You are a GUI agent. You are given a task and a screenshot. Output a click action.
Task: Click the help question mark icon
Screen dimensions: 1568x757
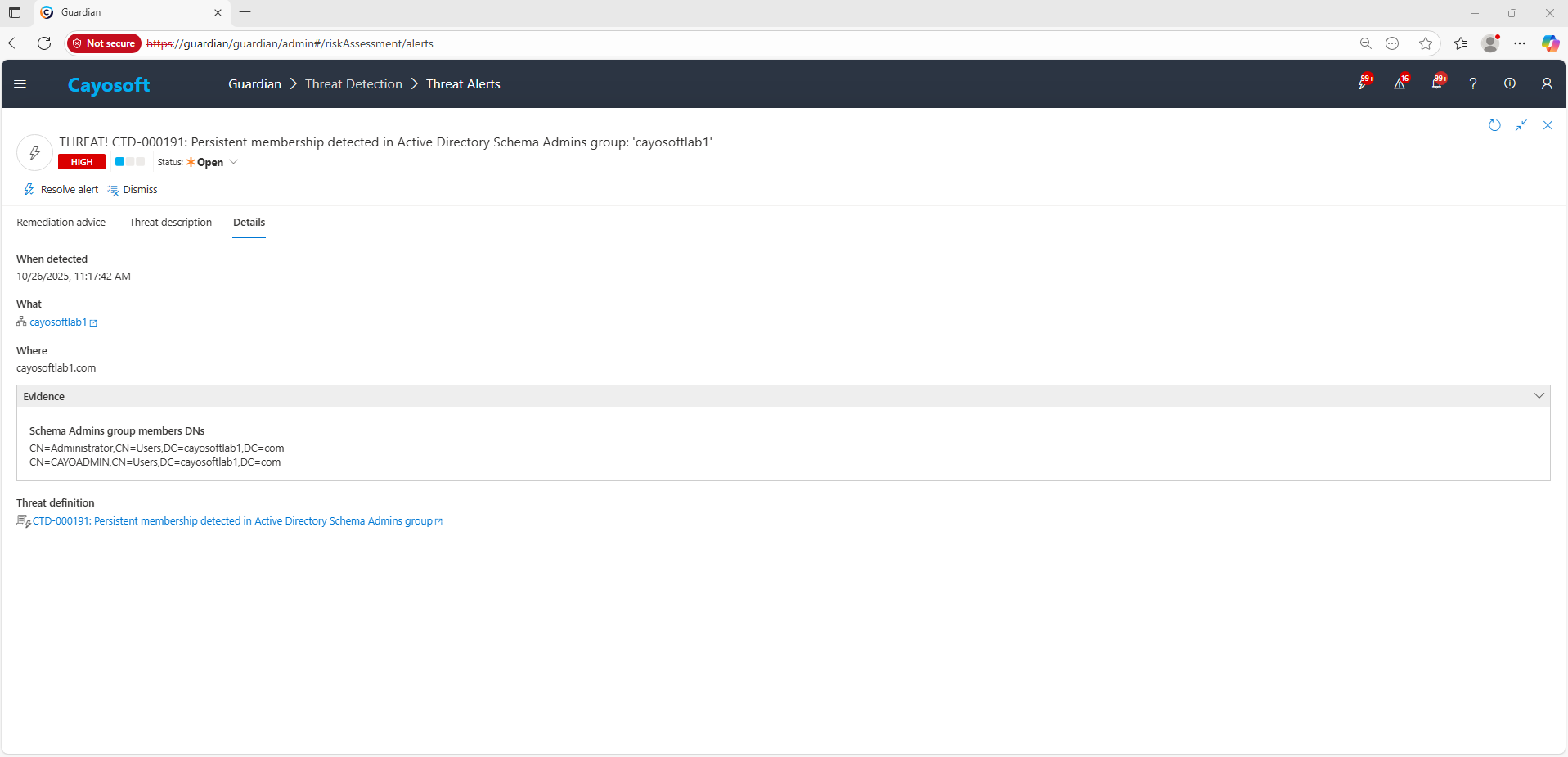pyautogui.click(x=1472, y=83)
